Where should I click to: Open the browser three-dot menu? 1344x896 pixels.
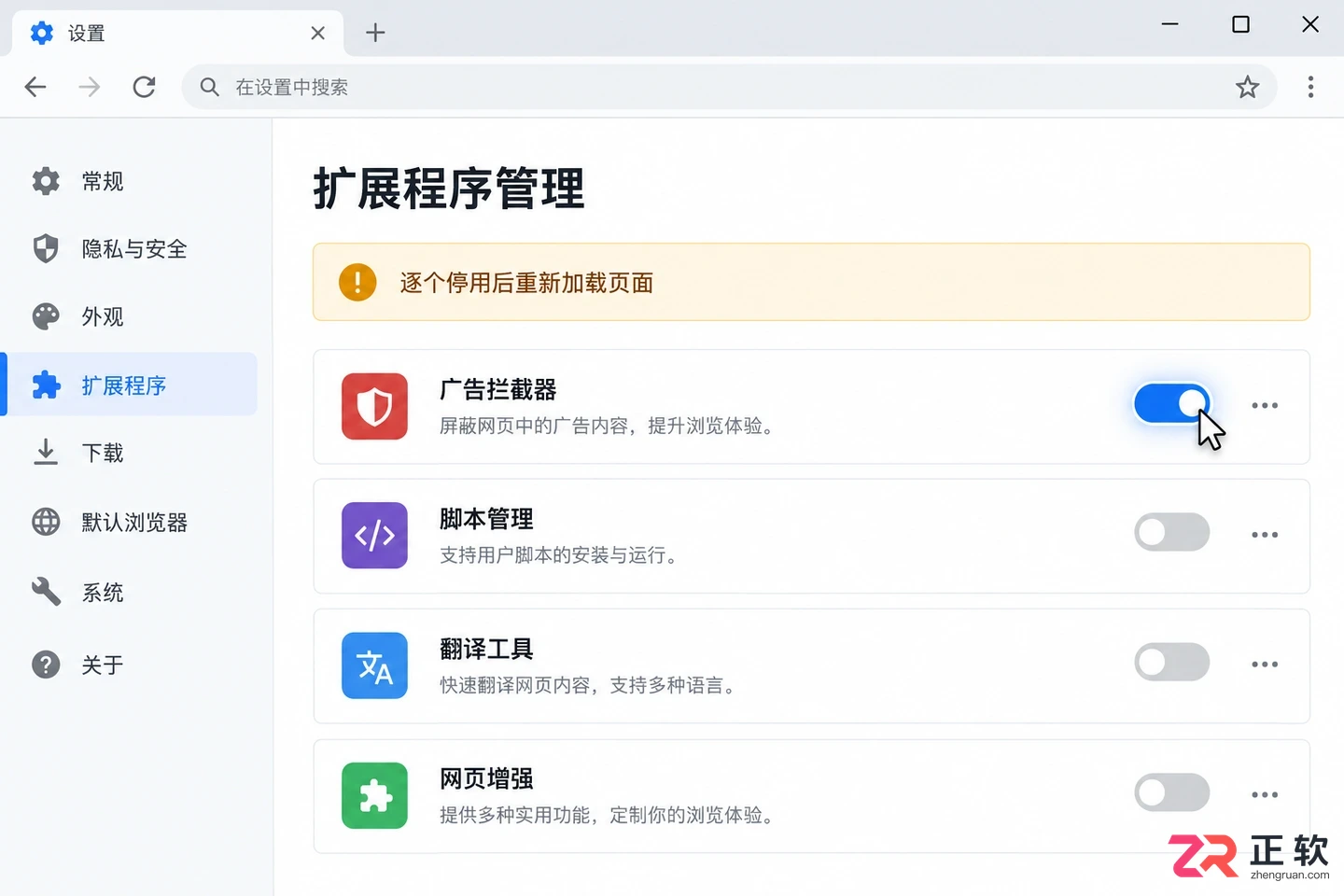pyautogui.click(x=1310, y=87)
